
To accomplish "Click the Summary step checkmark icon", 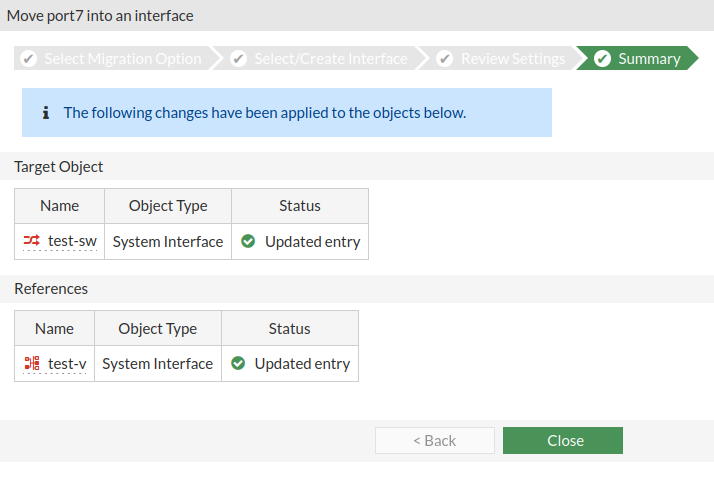I will tap(602, 59).
